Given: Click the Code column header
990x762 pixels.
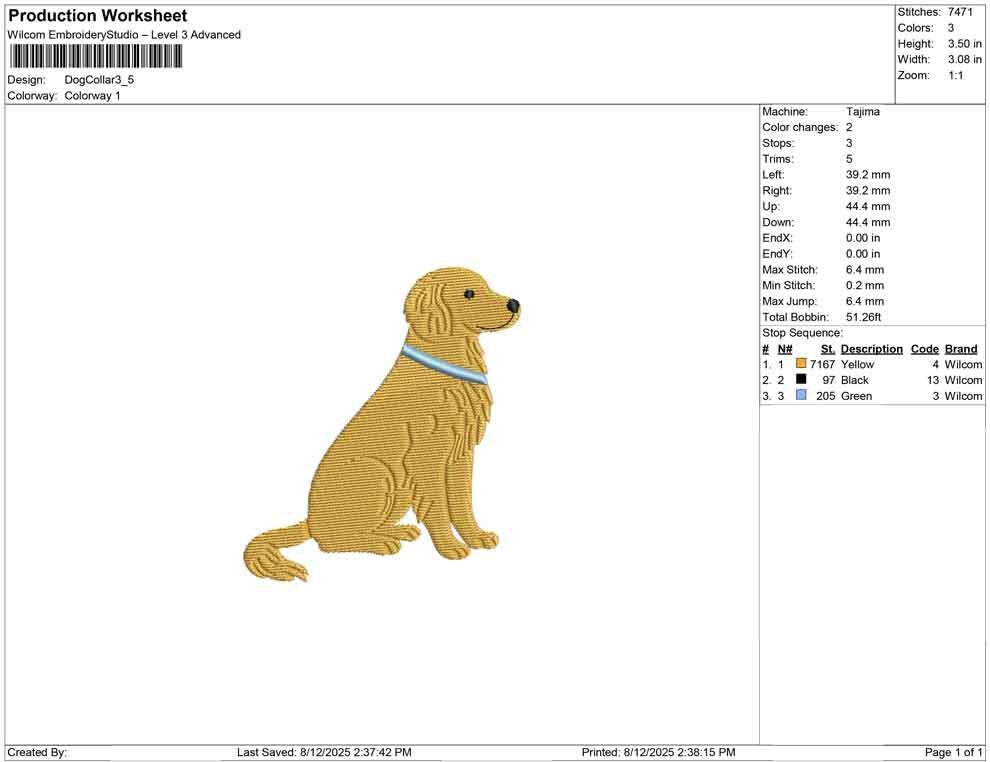Looking at the screenshot, I should pyautogui.click(x=924, y=348).
